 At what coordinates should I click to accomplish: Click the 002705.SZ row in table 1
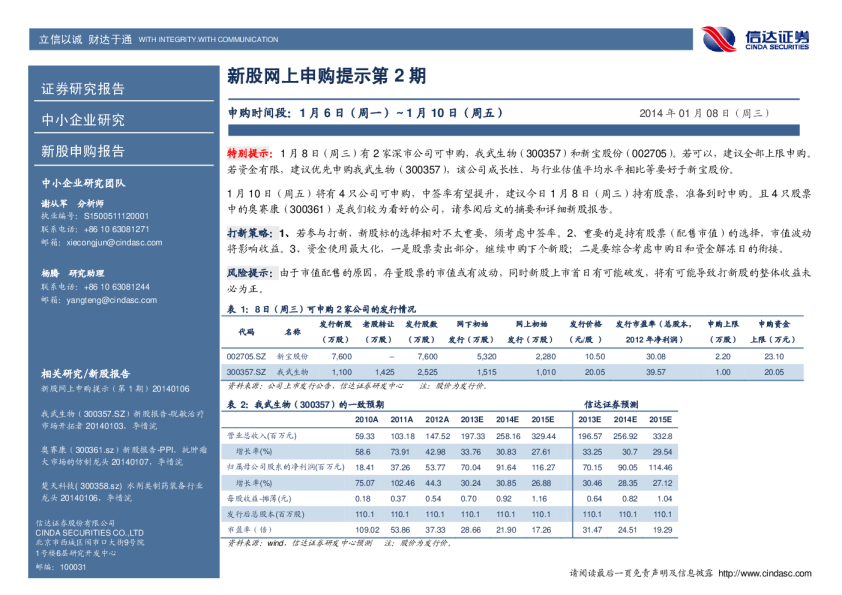tap(247, 356)
